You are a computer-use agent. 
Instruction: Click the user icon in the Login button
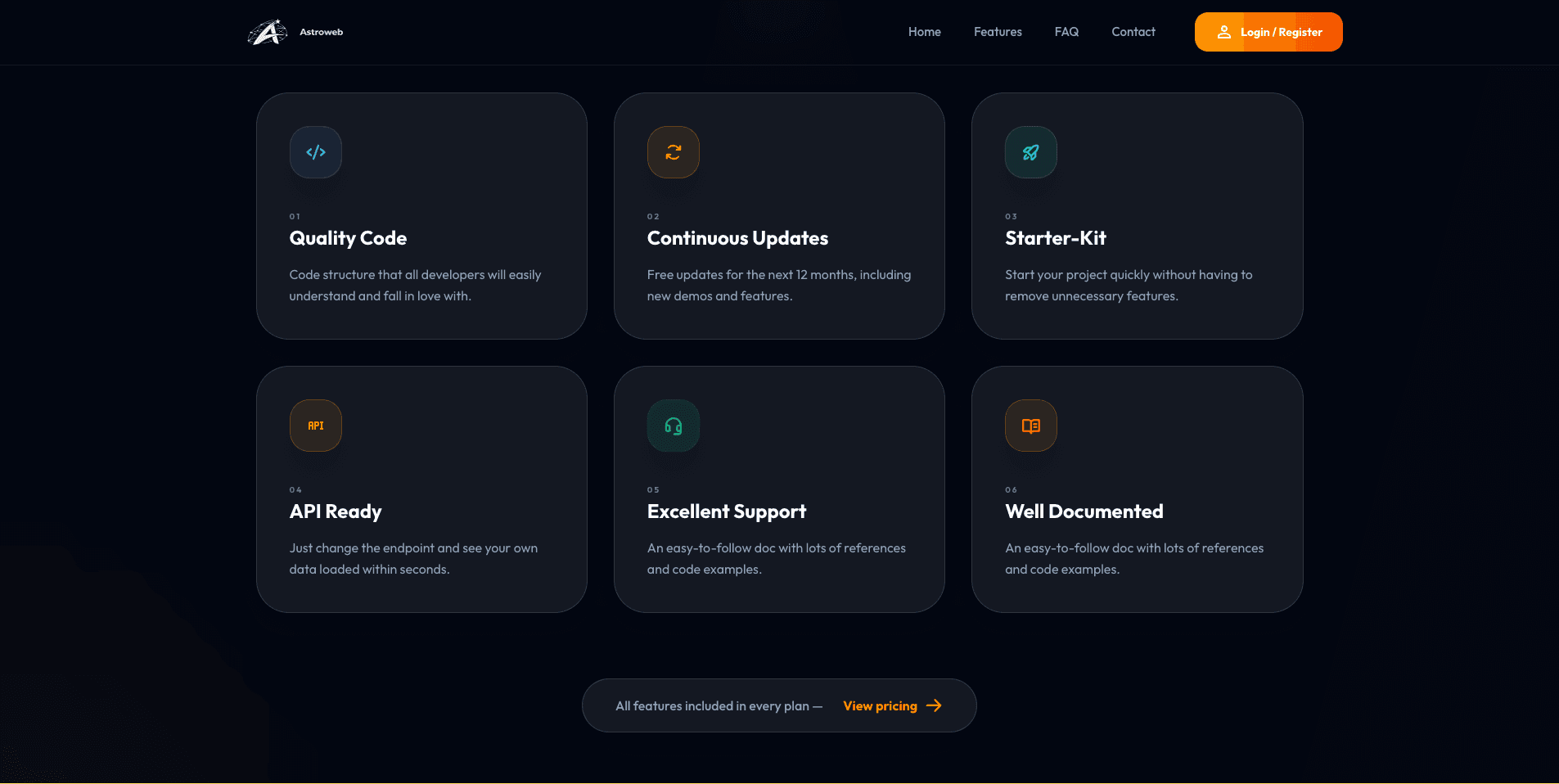pos(1224,32)
